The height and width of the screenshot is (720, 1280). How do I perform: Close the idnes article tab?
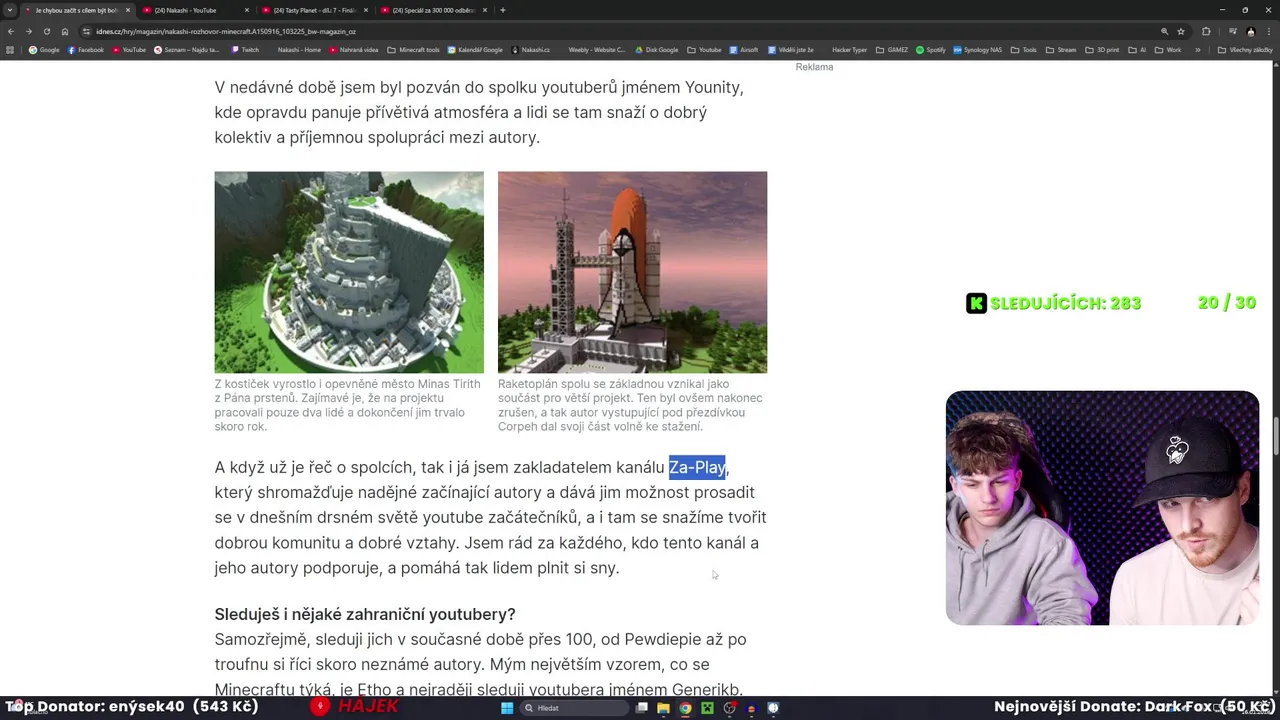click(128, 10)
